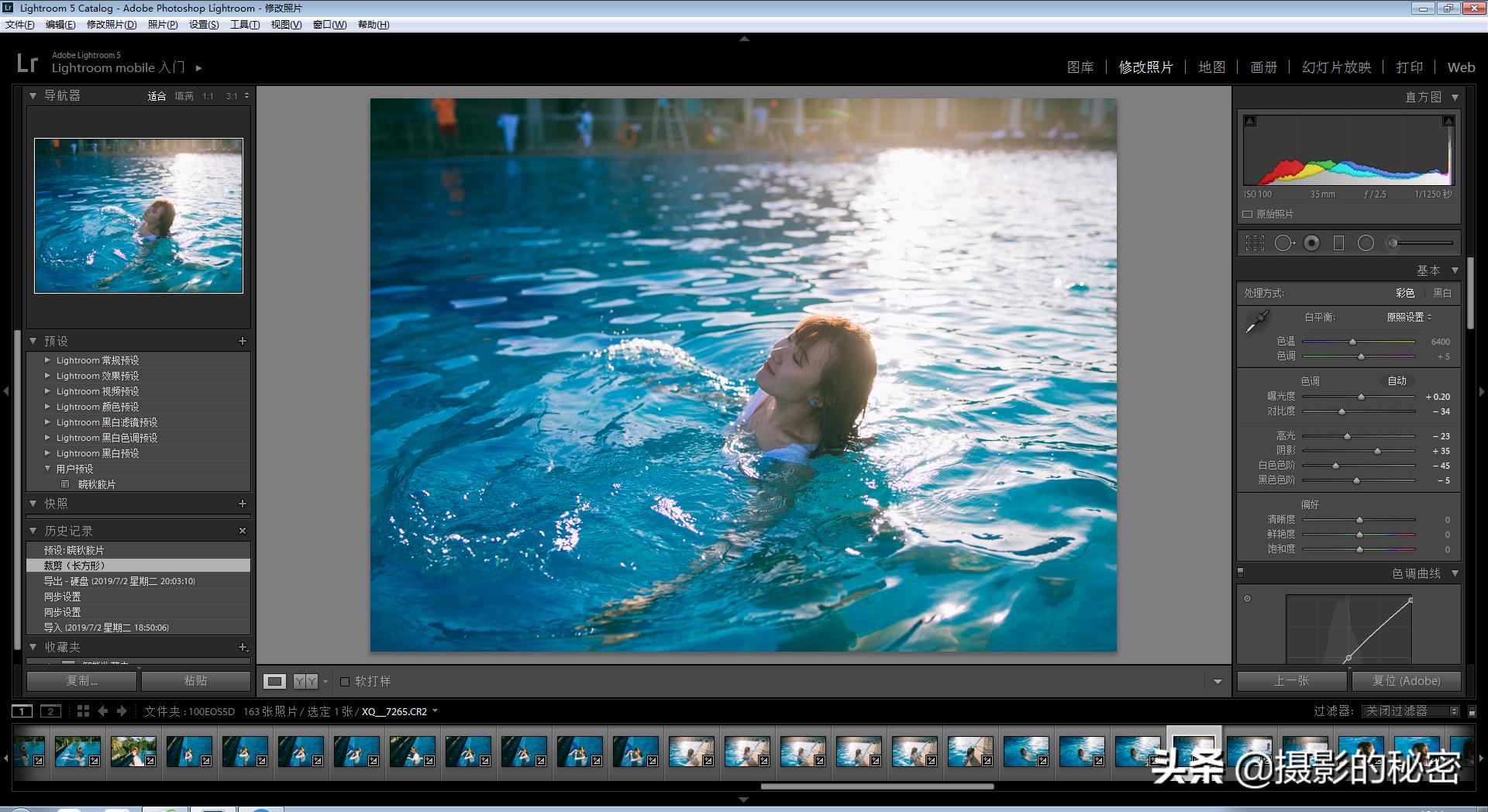Image resolution: width=1488 pixels, height=812 pixels.
Task: Collapse the 用户预设 folder
Action: [48, 469]
